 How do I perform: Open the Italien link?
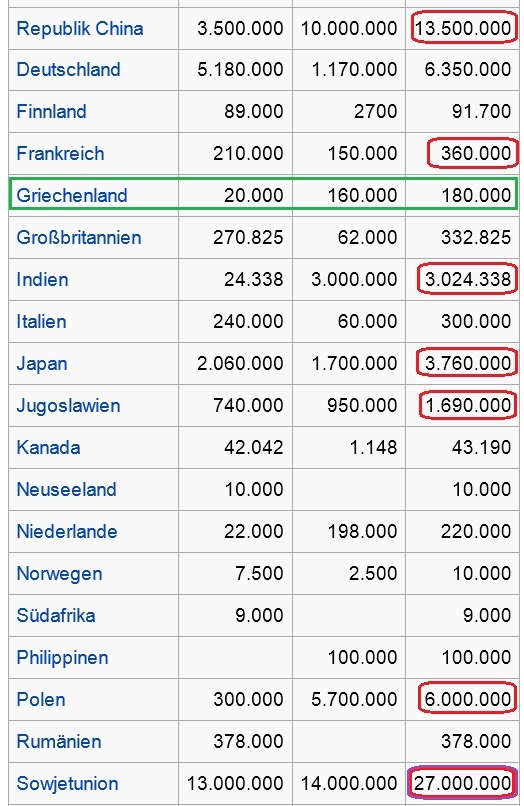(x=41, y=322)
